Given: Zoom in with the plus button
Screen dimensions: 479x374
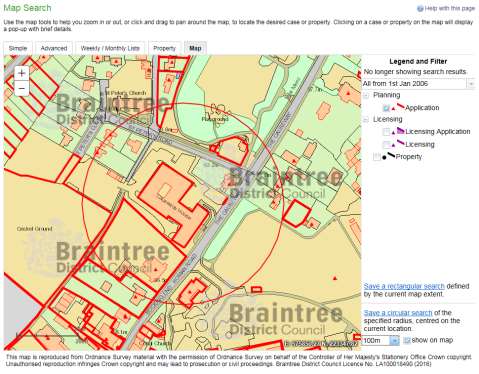Looking at the screenshot, I should coord(22,73).
